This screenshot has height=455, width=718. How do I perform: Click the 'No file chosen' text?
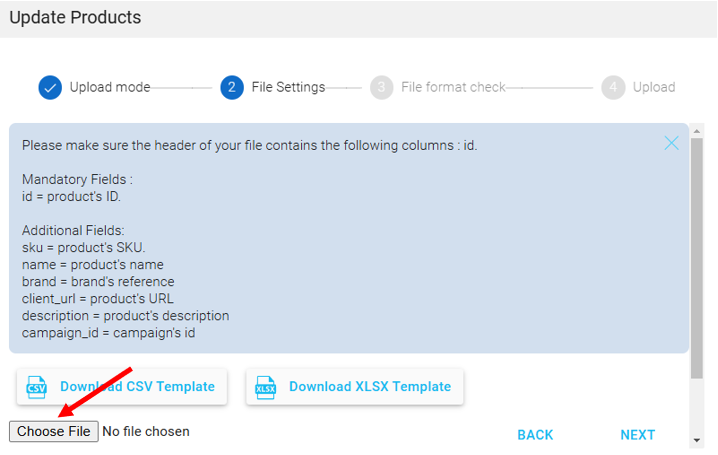[146, 431]
